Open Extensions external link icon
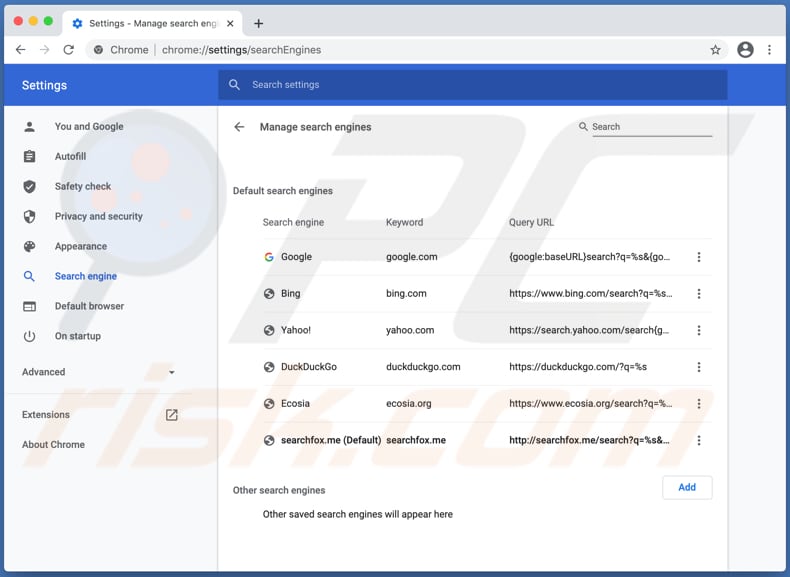The height and width of the screenshot is (577, 790). (172, 415)
